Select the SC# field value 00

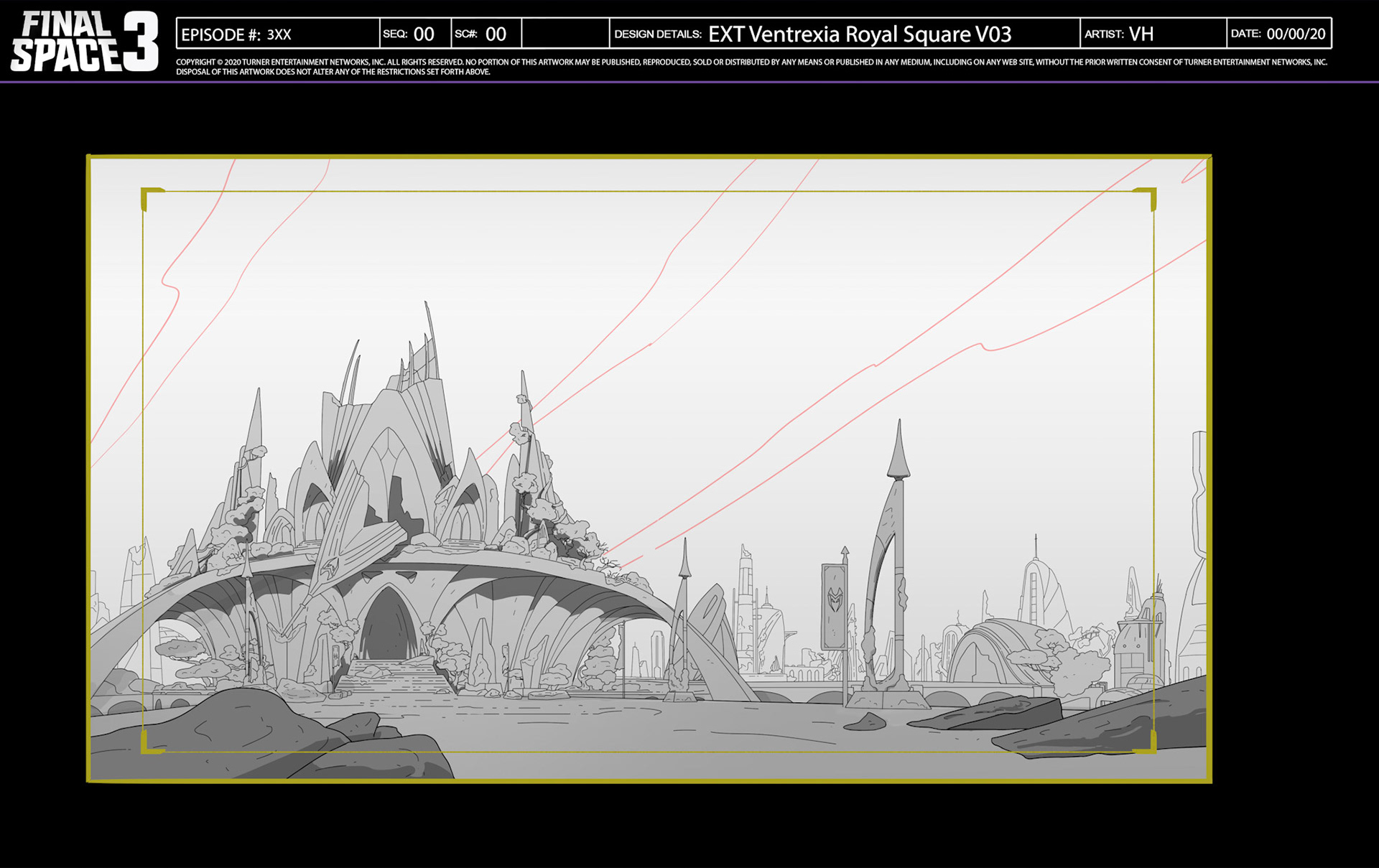496,34
